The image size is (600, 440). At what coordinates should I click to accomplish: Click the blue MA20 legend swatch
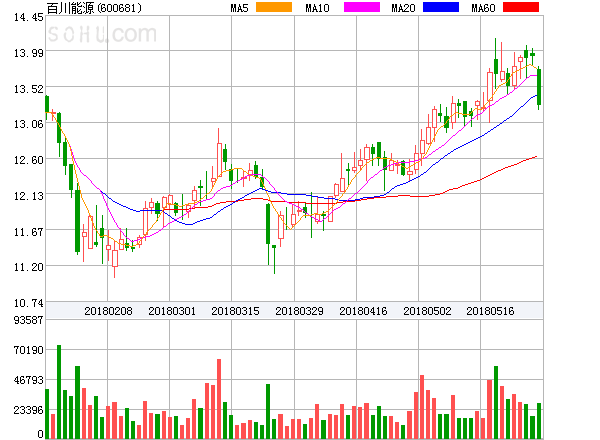point(441,7)
